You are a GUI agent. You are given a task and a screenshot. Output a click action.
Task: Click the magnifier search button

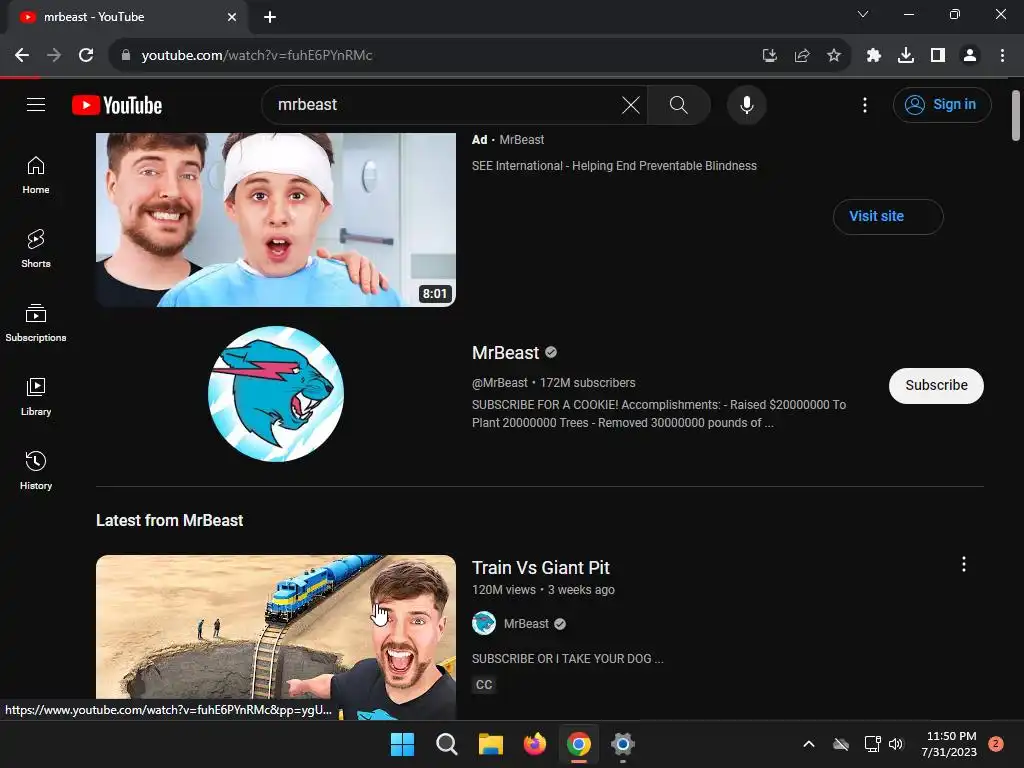tap(679, 104)
